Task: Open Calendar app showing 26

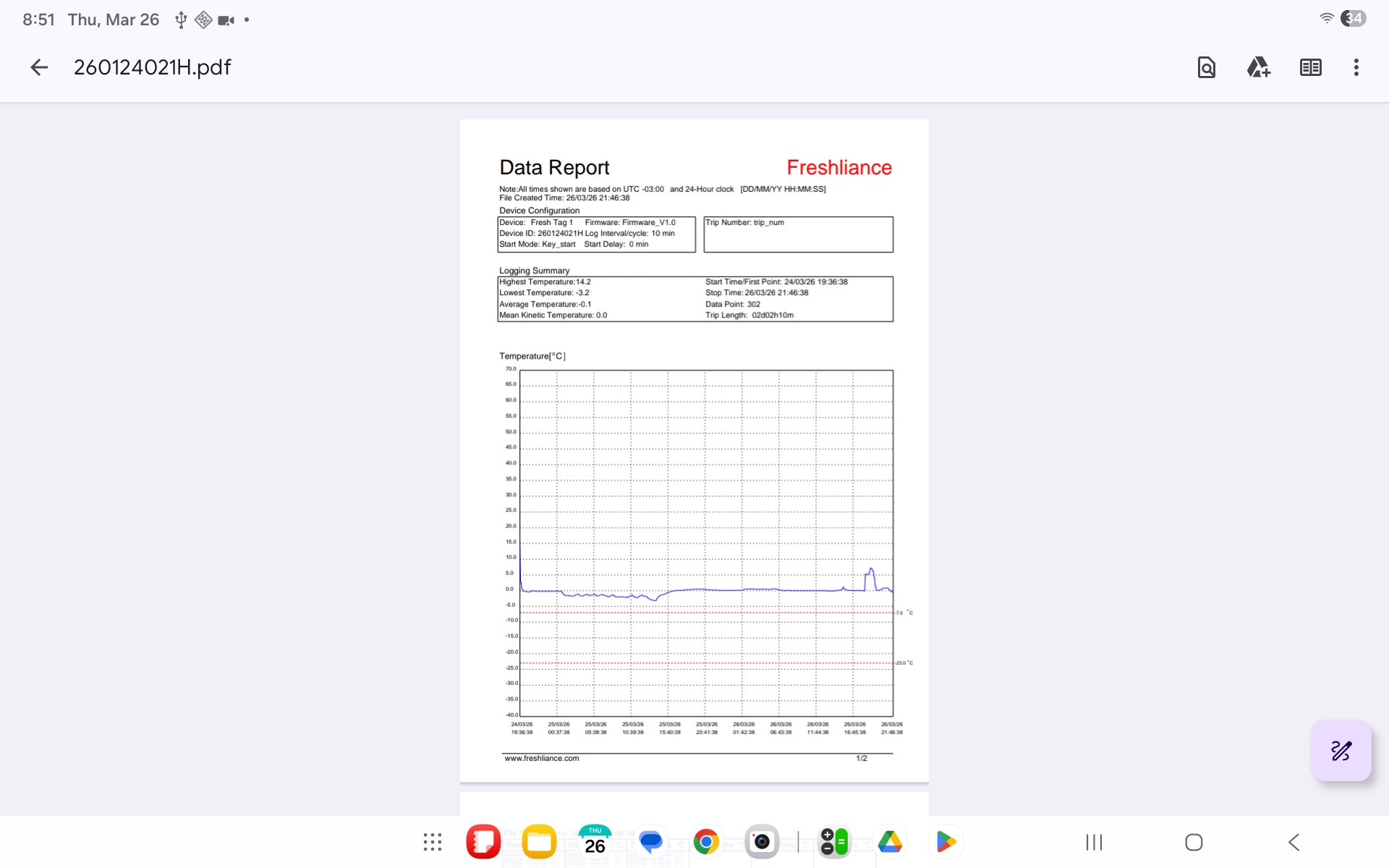Action: coord(595,842)
